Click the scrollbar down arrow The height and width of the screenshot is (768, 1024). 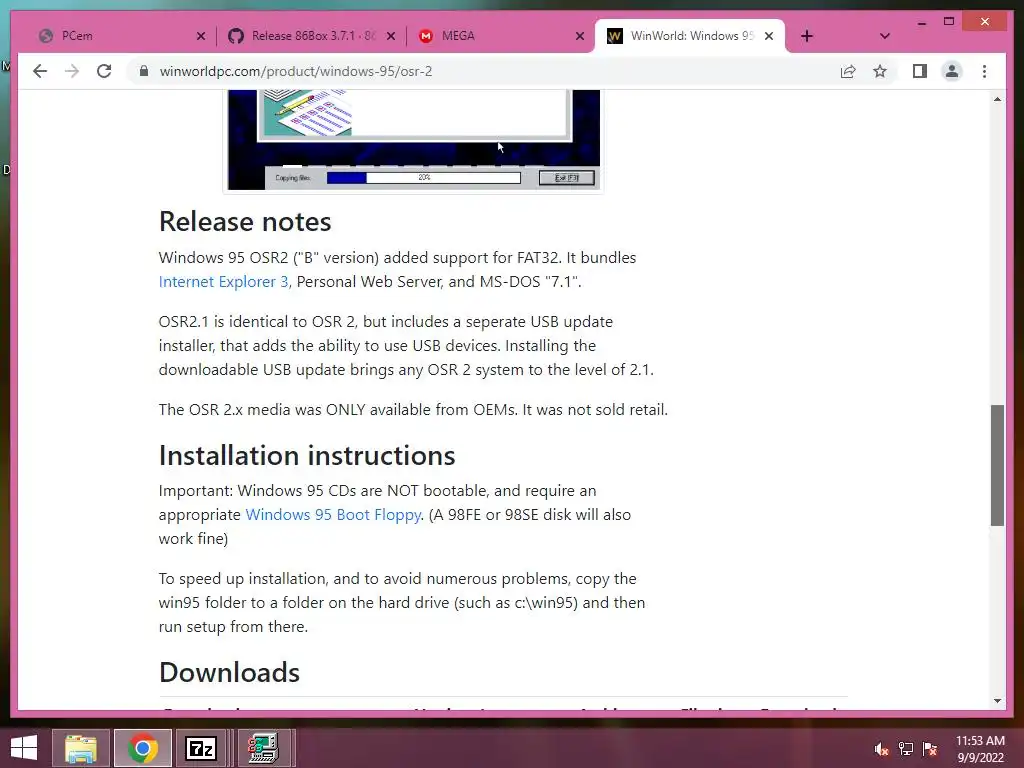pyautogui.click(x=997, y=701)
